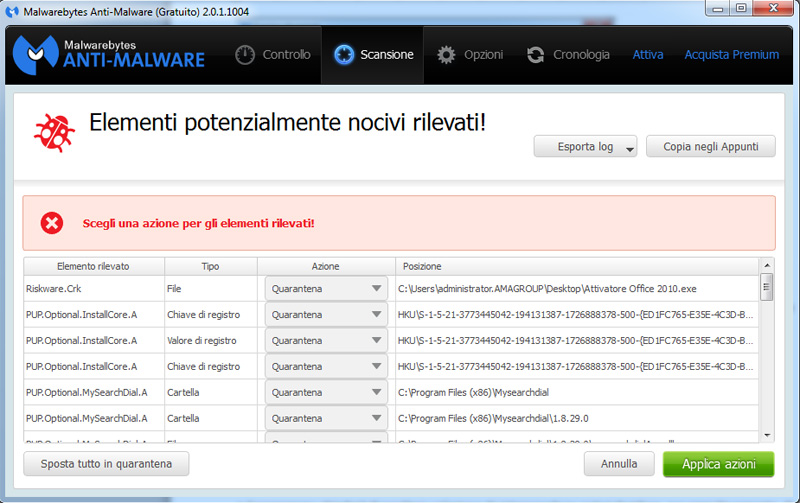Open the Controllo tab

point(272,55)
